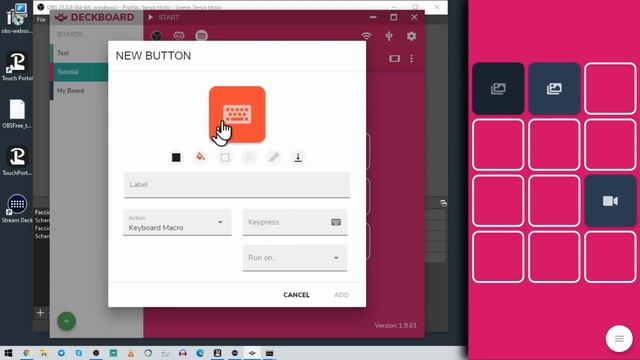Click the orange keyboard button preview
The image size is (640, 360).
click(x=237, y=114)
